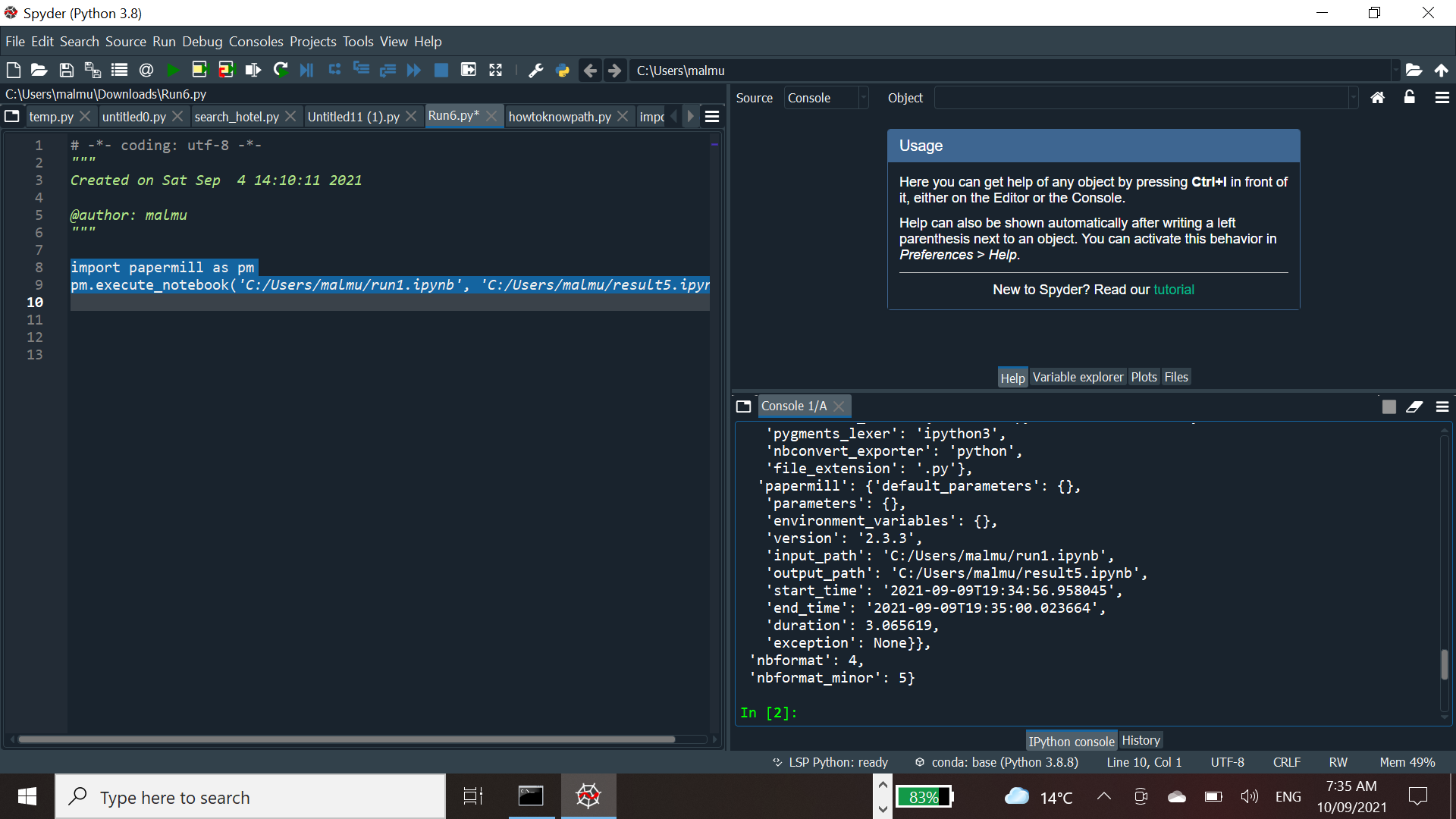1456x819 pixels.
Task: Click the browse working directory folder icon
Action: (1414, 70)
